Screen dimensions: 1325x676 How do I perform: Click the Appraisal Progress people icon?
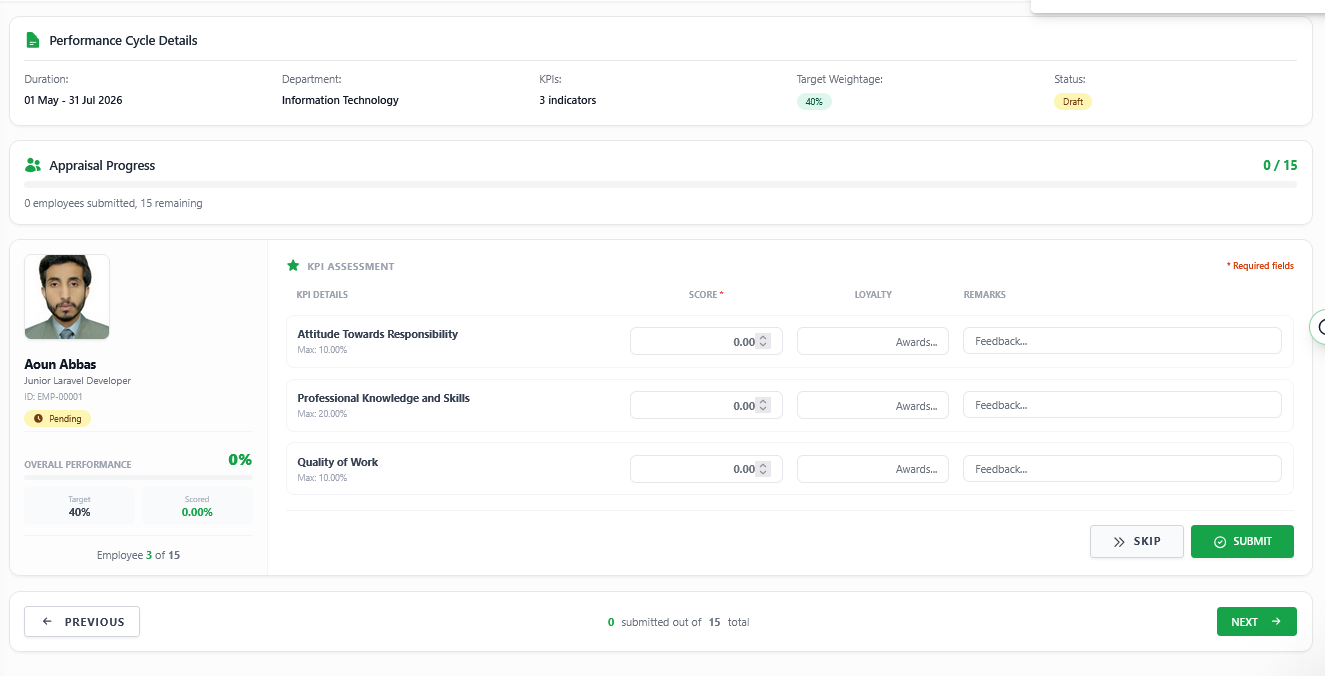click(33, 166)
